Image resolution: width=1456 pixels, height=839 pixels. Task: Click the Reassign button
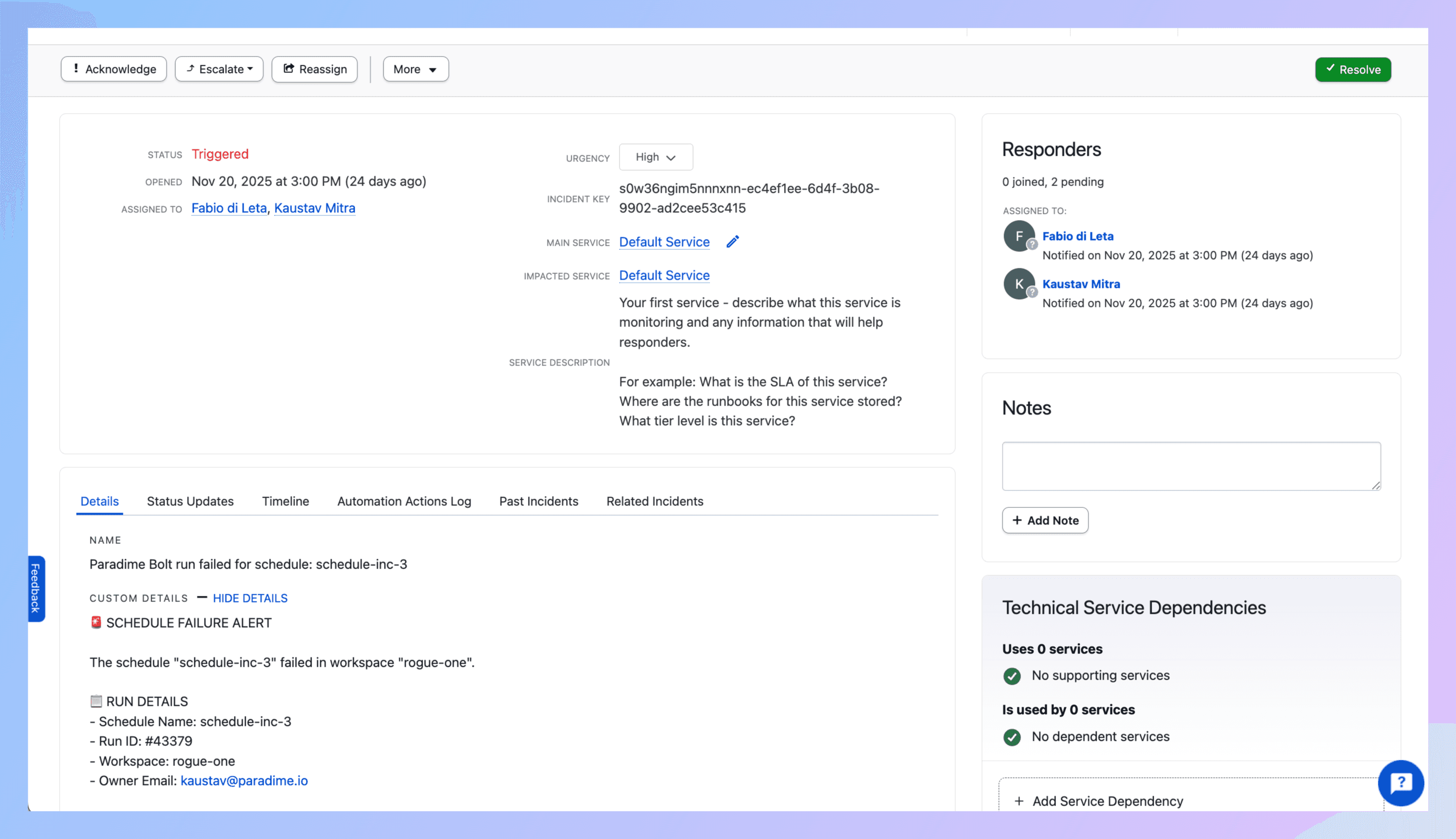[315, 69]
